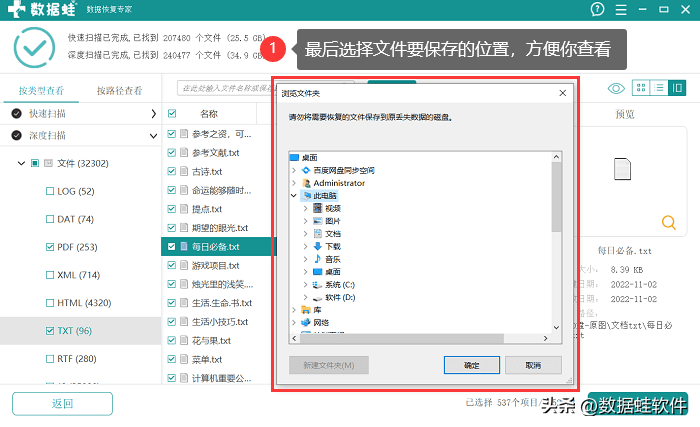Expand the 百度网盘同步空间 node
The image size is (700, 427).
coord(294,170)
